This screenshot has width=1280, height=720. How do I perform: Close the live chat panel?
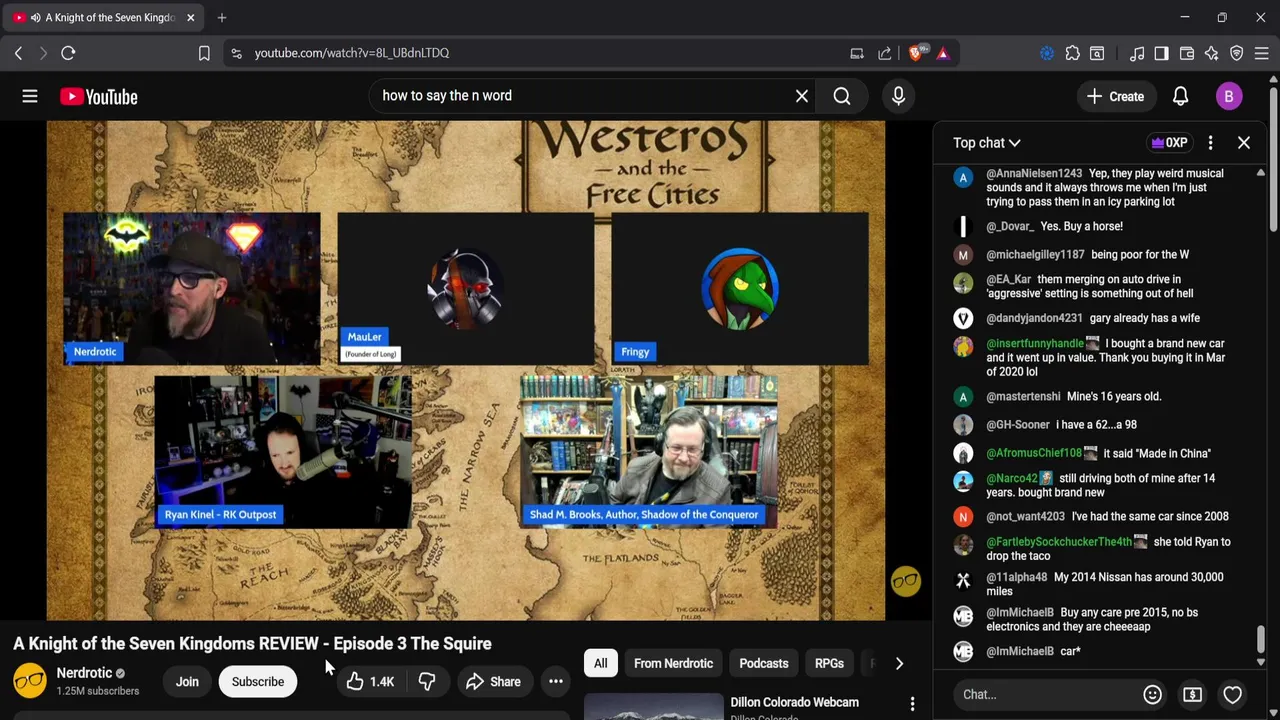click(1244, 143)
